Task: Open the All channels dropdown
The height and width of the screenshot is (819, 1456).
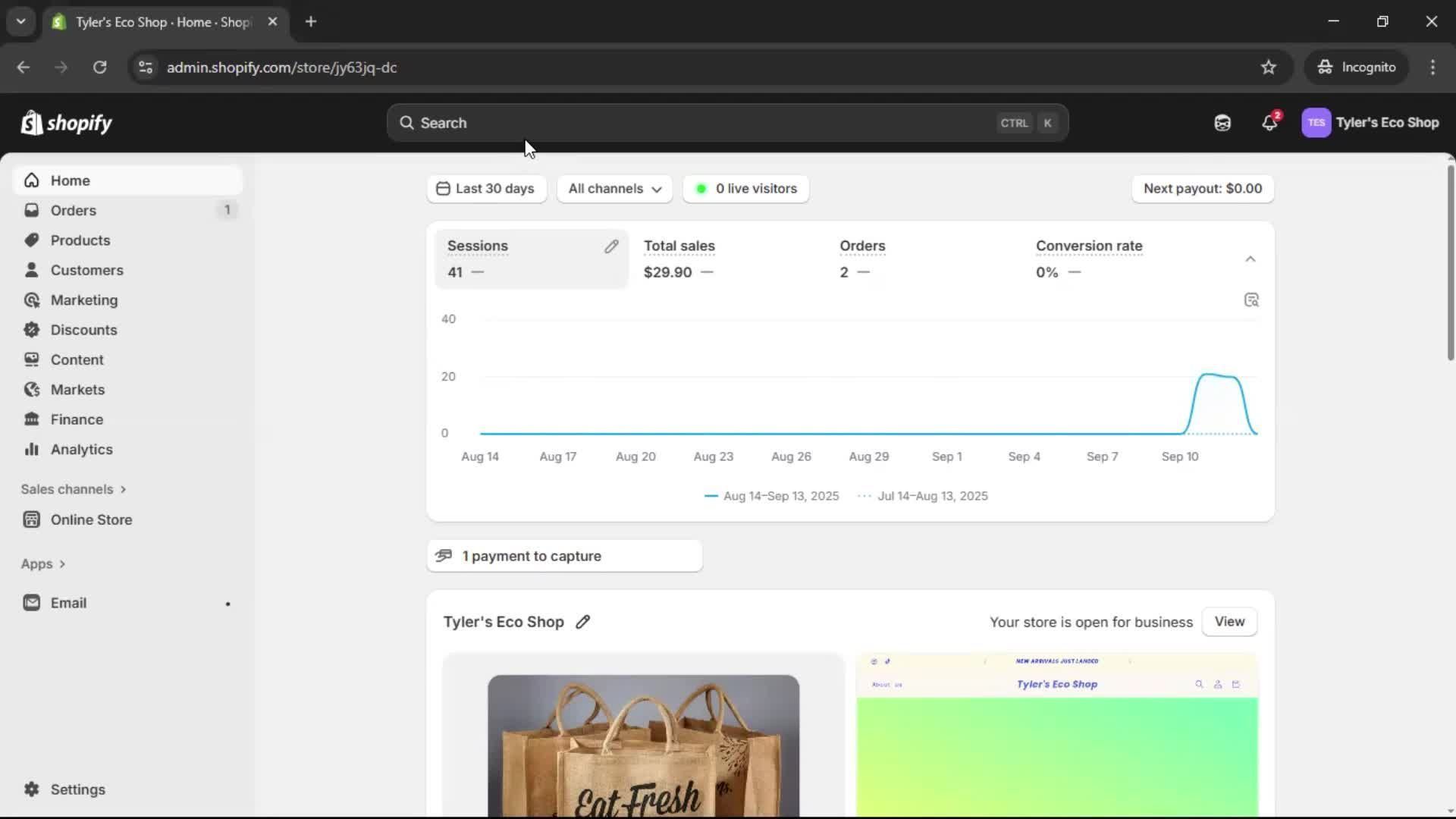Action: [x=614, y=189]
